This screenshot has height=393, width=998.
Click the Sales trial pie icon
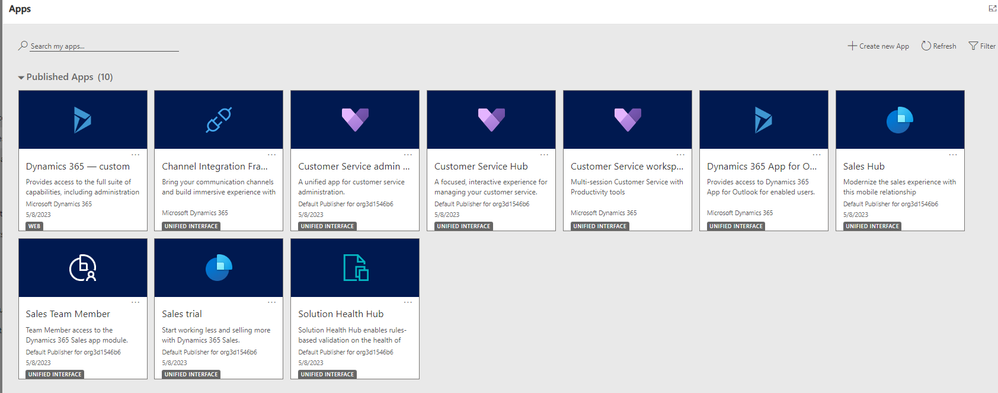(218, 268)
